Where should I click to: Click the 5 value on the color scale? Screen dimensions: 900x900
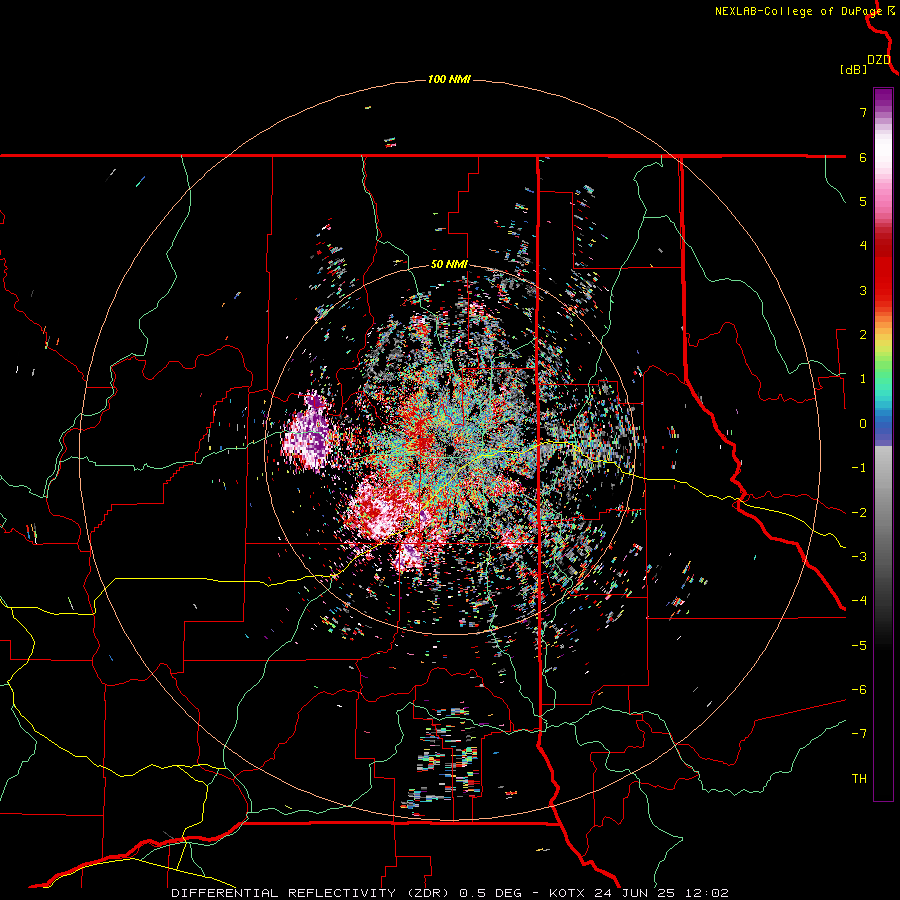tap(863, 201)
